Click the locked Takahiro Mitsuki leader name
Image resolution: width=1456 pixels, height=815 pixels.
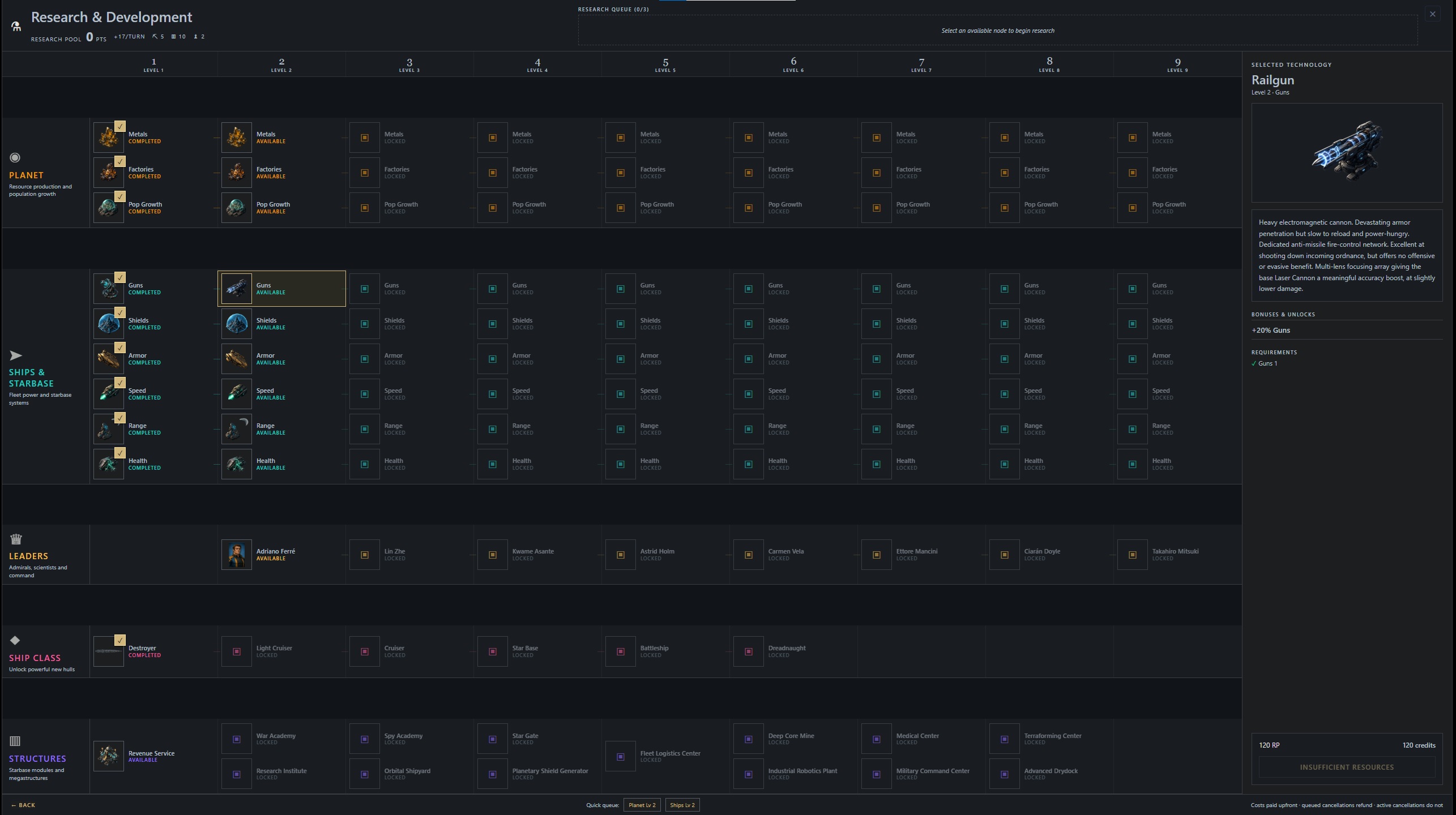(x=1175, y=551)
